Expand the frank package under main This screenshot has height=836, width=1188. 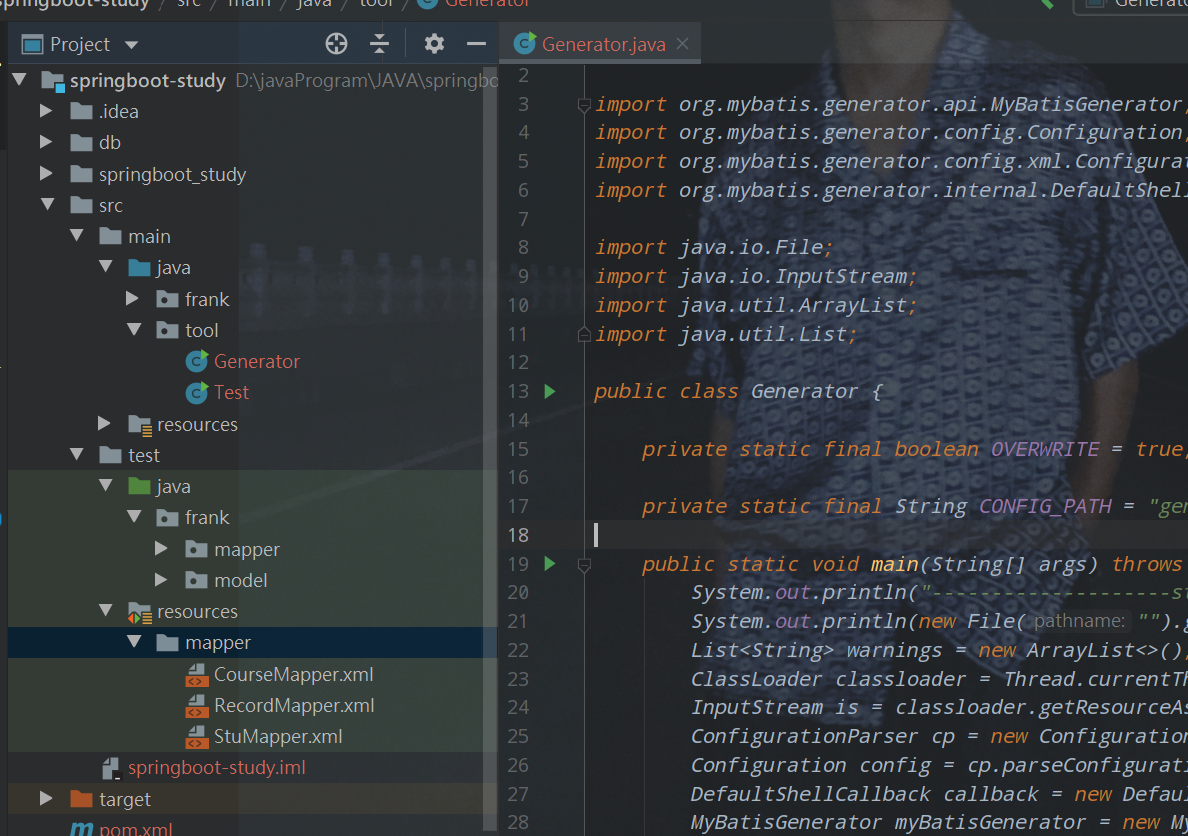coord(133,299)
